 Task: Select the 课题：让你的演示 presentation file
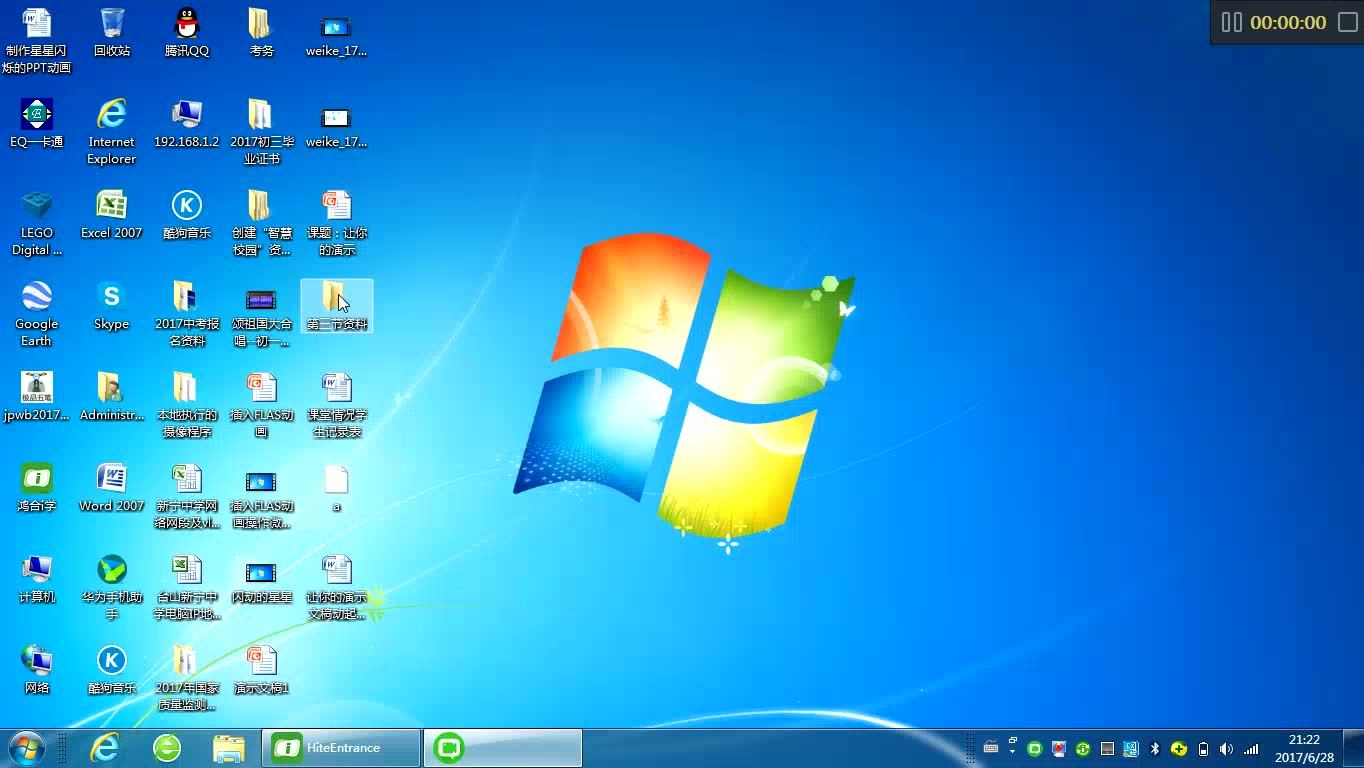click(337, 223)
